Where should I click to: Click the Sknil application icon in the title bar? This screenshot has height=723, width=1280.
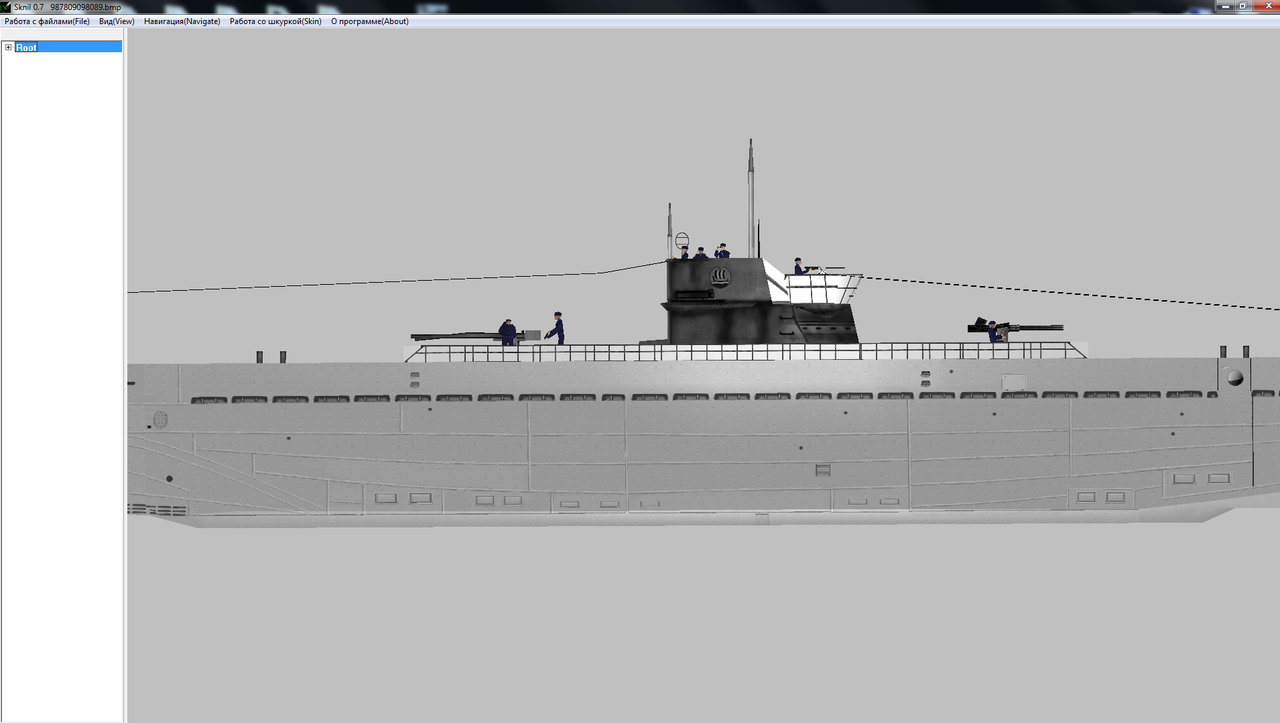(7, 5)
